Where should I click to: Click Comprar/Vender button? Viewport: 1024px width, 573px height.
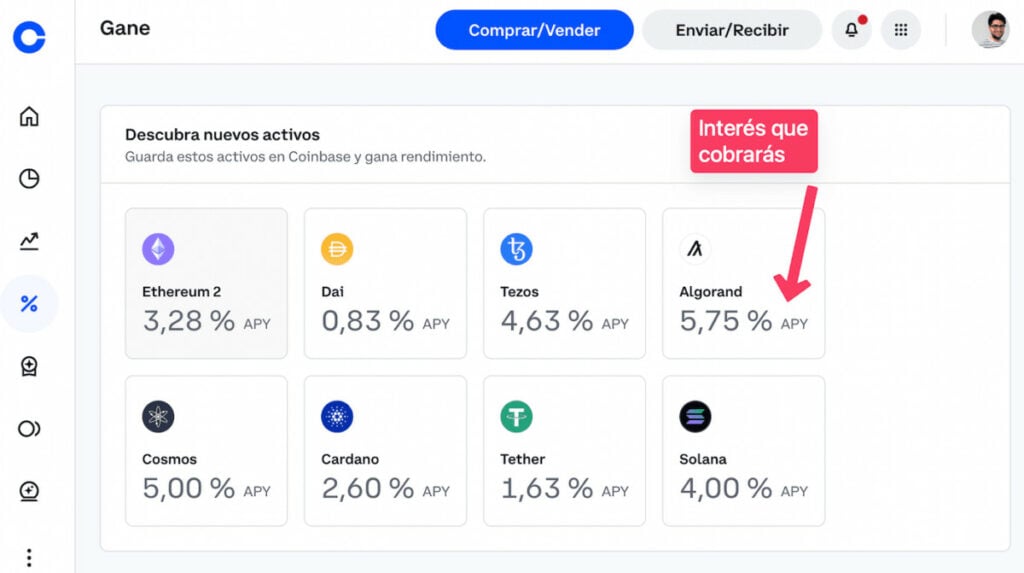click(534, 30)
